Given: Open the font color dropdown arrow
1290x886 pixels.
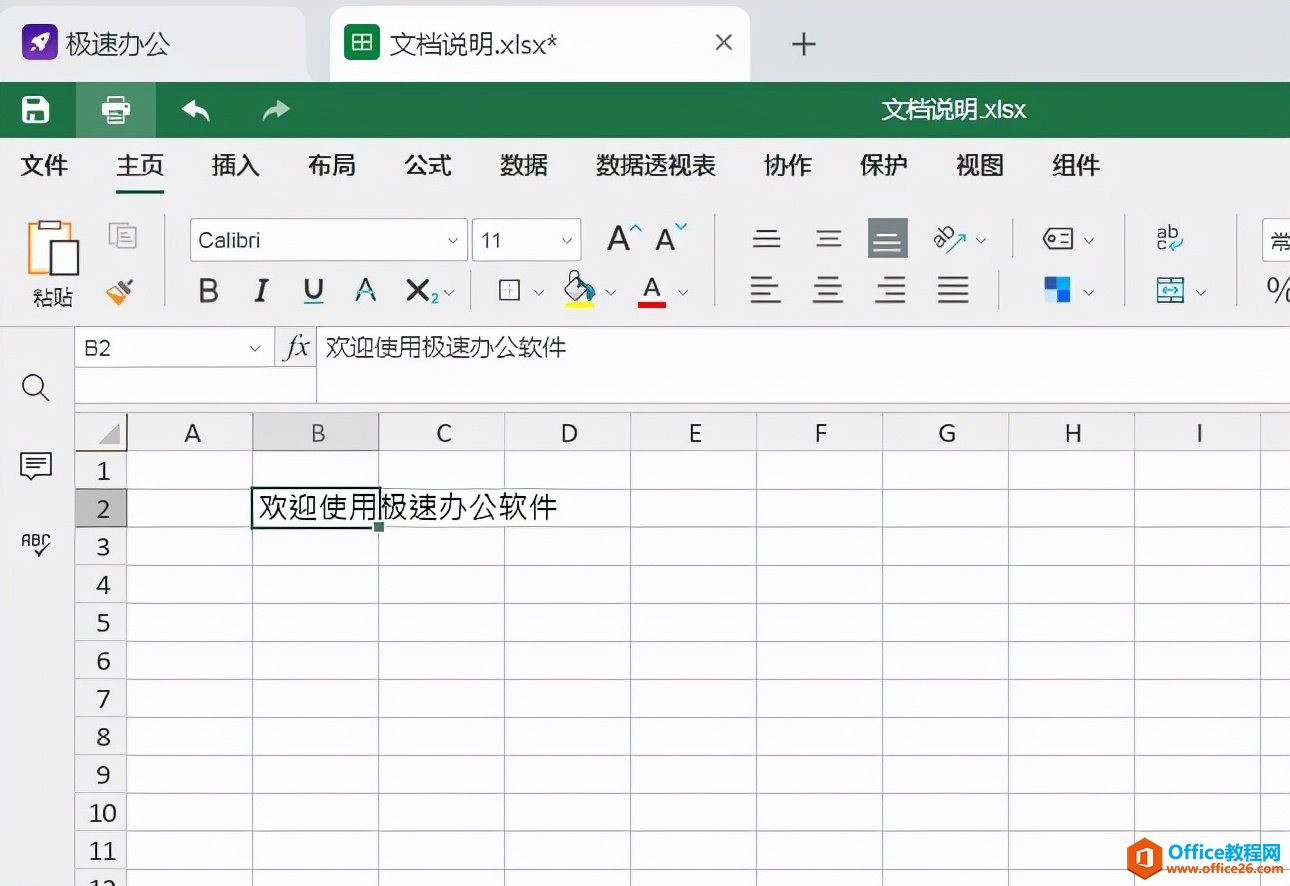Looking at the screenshot, I should [683, 293].
